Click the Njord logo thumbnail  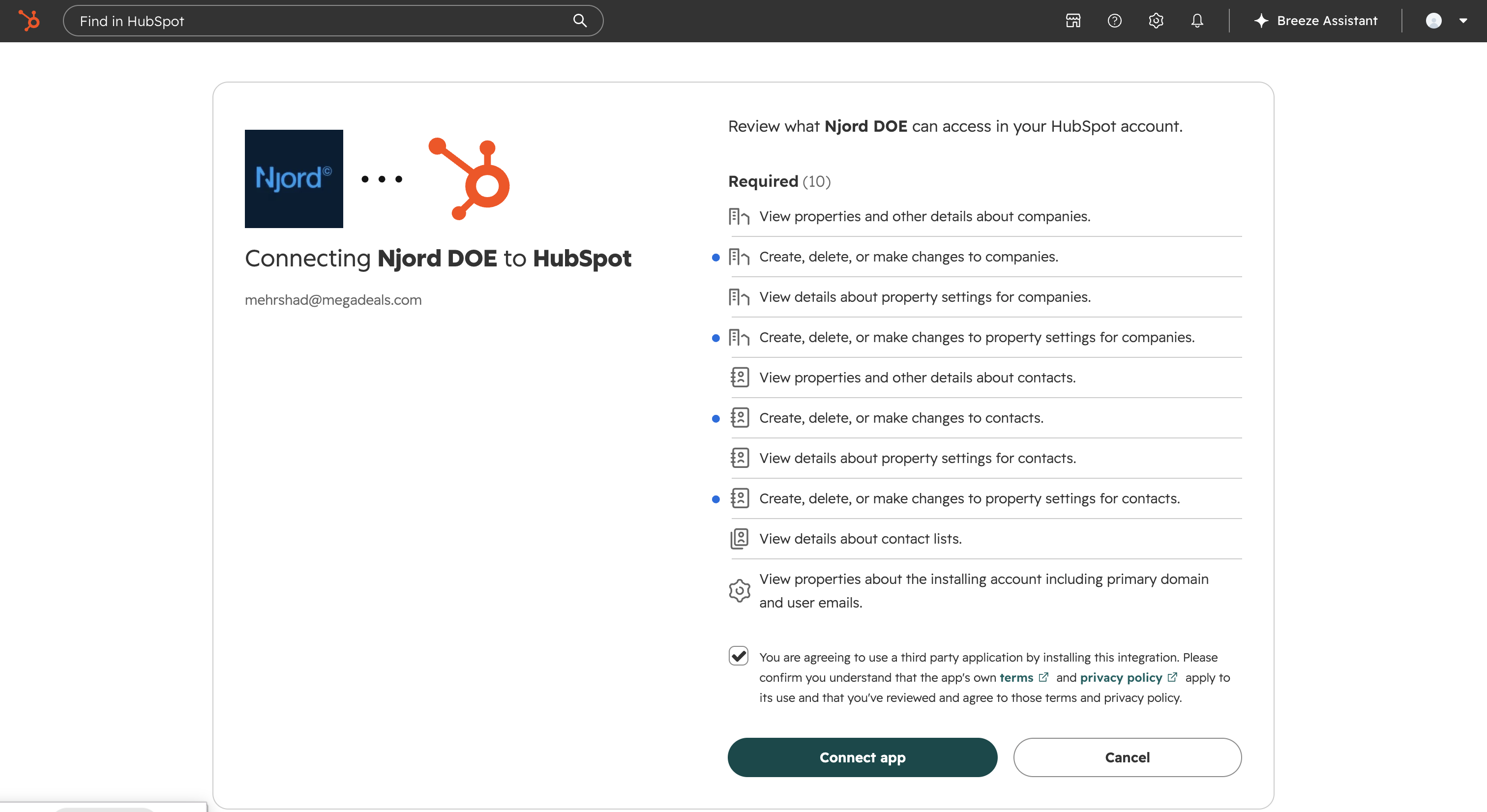click(x=294, y=179)
